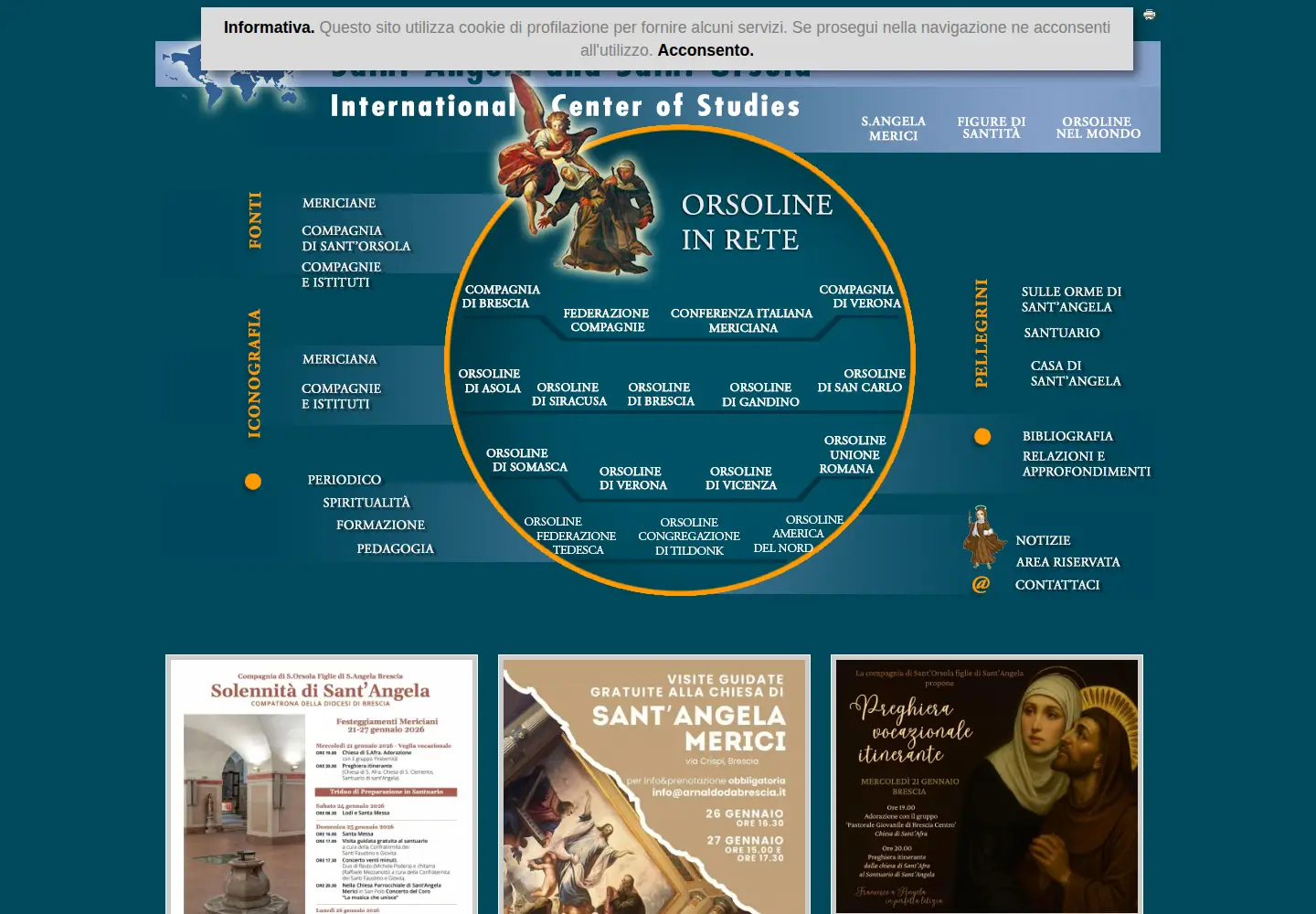Open Sulle Orme di Sant'Angela

pos(1071,299)
